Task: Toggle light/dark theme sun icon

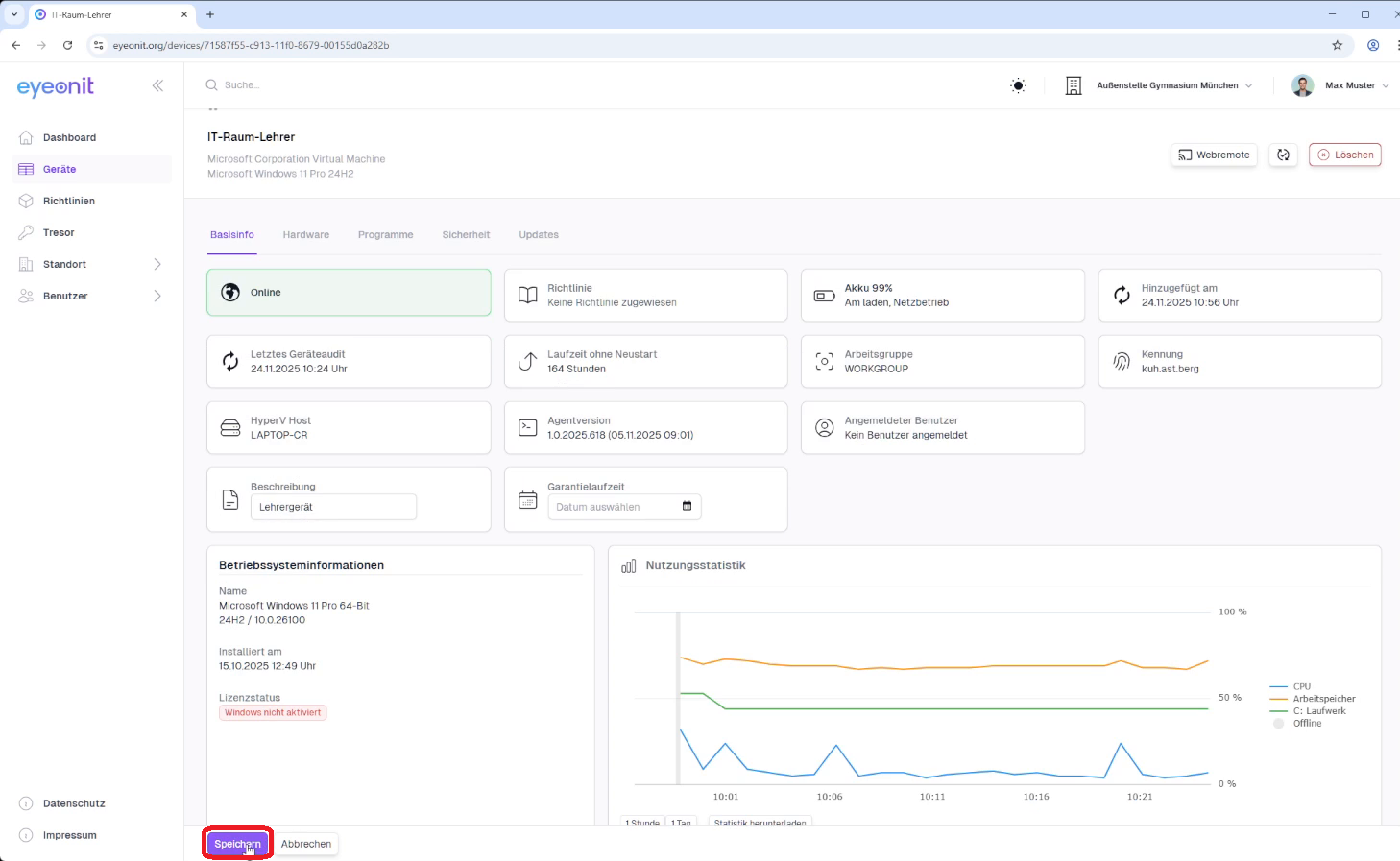Action: coord(1018,85)
